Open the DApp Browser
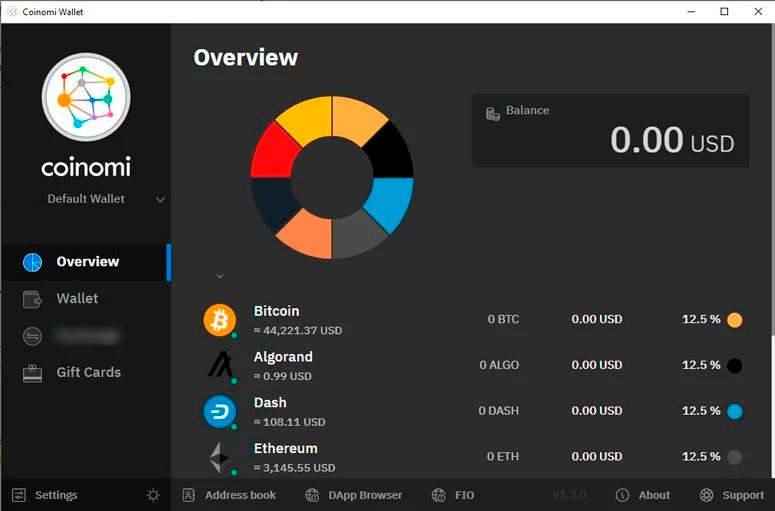775x511 pixels. pyautogui.click(x=353, y=495)
